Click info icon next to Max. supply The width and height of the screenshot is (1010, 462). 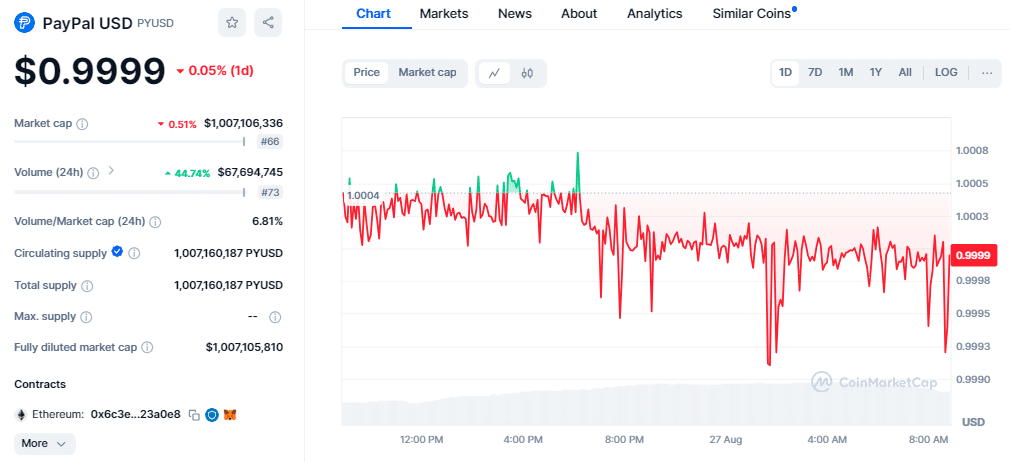point(84,317)
